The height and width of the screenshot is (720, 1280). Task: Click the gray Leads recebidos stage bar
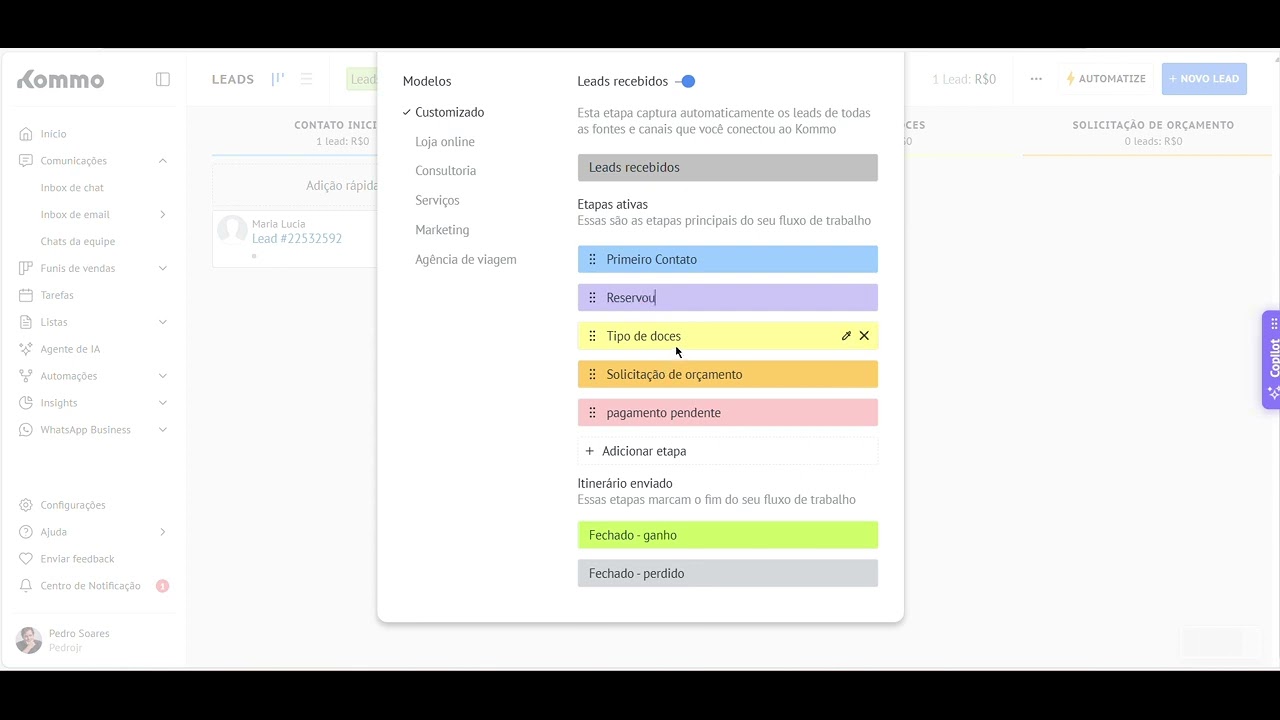point(728,167)
